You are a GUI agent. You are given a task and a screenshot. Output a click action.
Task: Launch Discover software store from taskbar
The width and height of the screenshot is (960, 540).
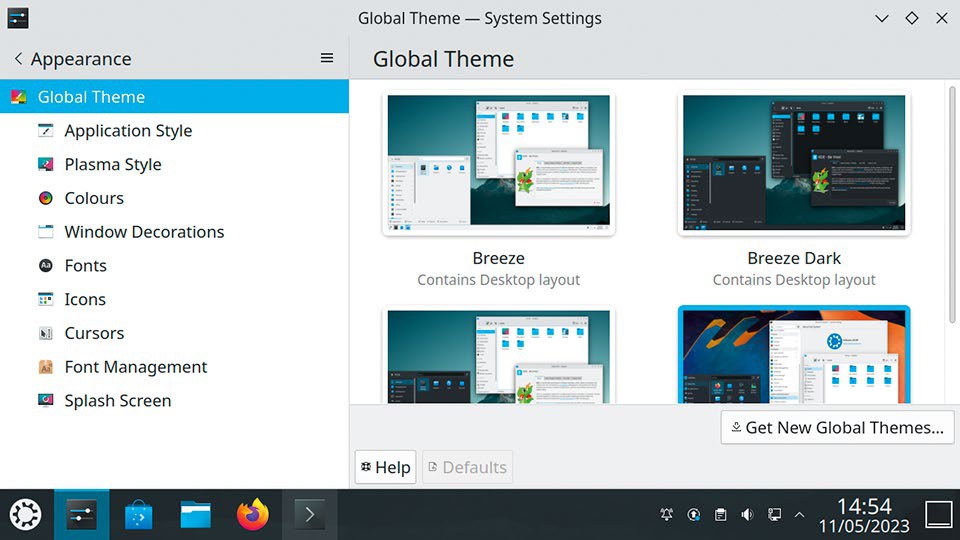[x=138, y=514]
